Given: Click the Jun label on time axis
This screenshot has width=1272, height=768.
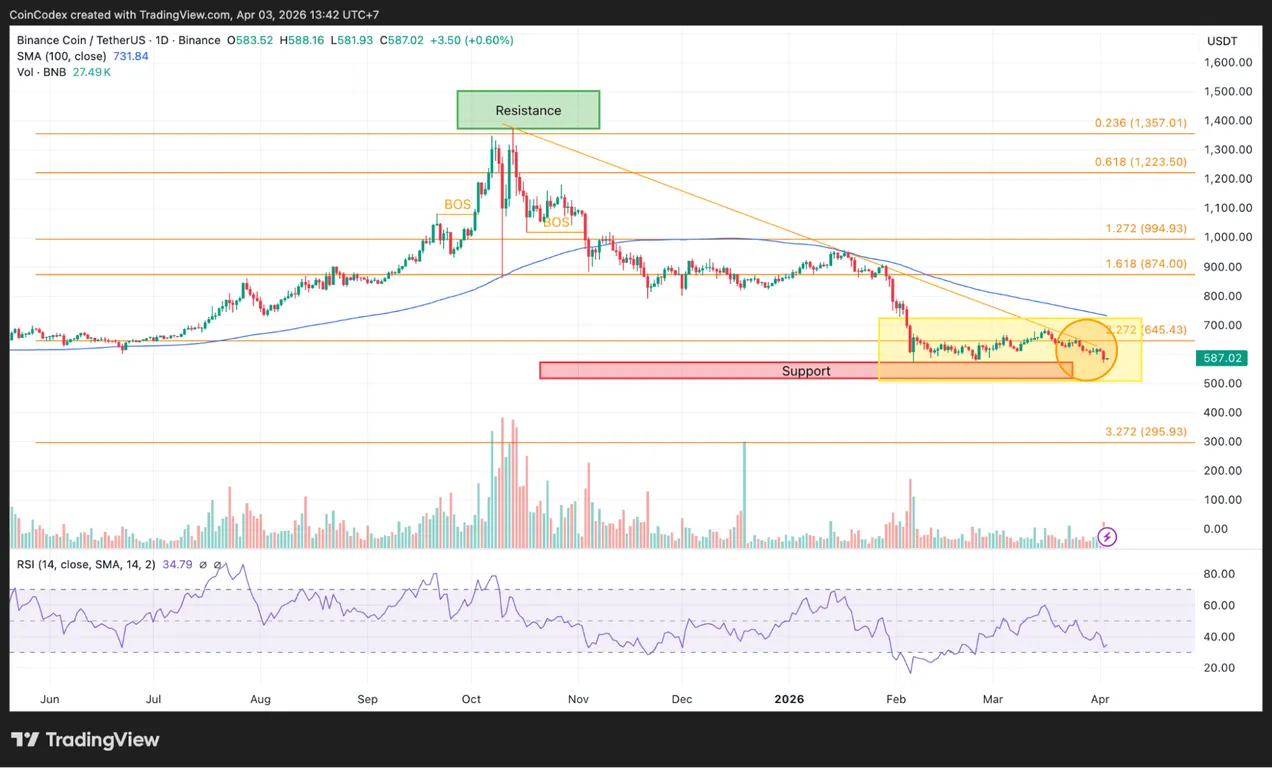Looking at the screenshot, I should pos(48,699).
